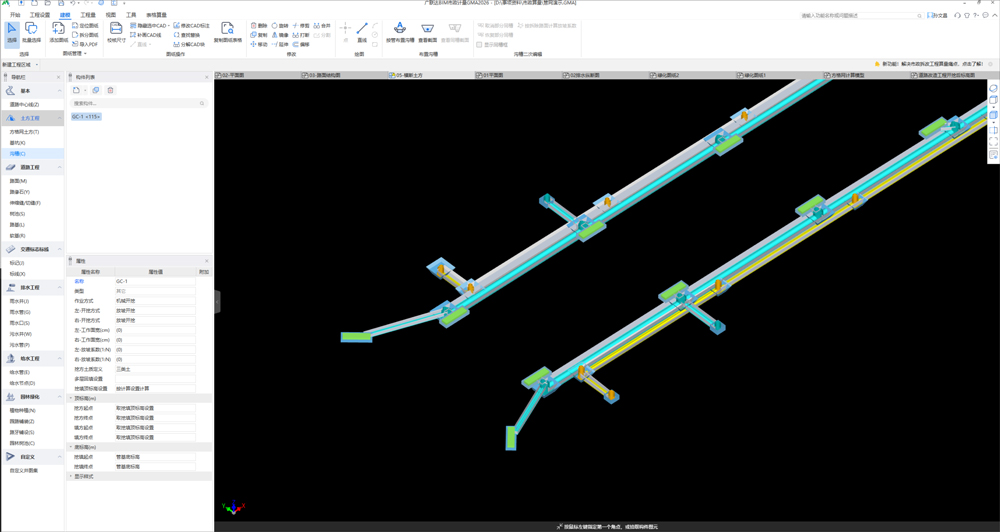Click the 查找替换 find and replace tool
The height and width of the screenshot is (532, 1000).
tap(189, 35)
